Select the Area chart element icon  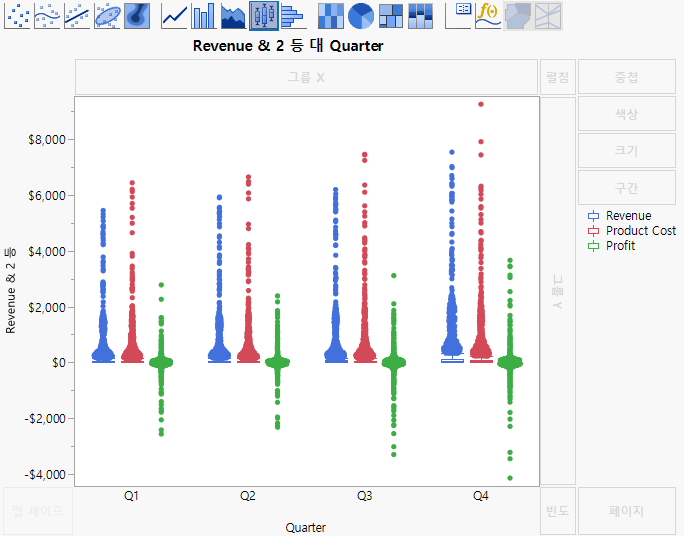point(233,16)
